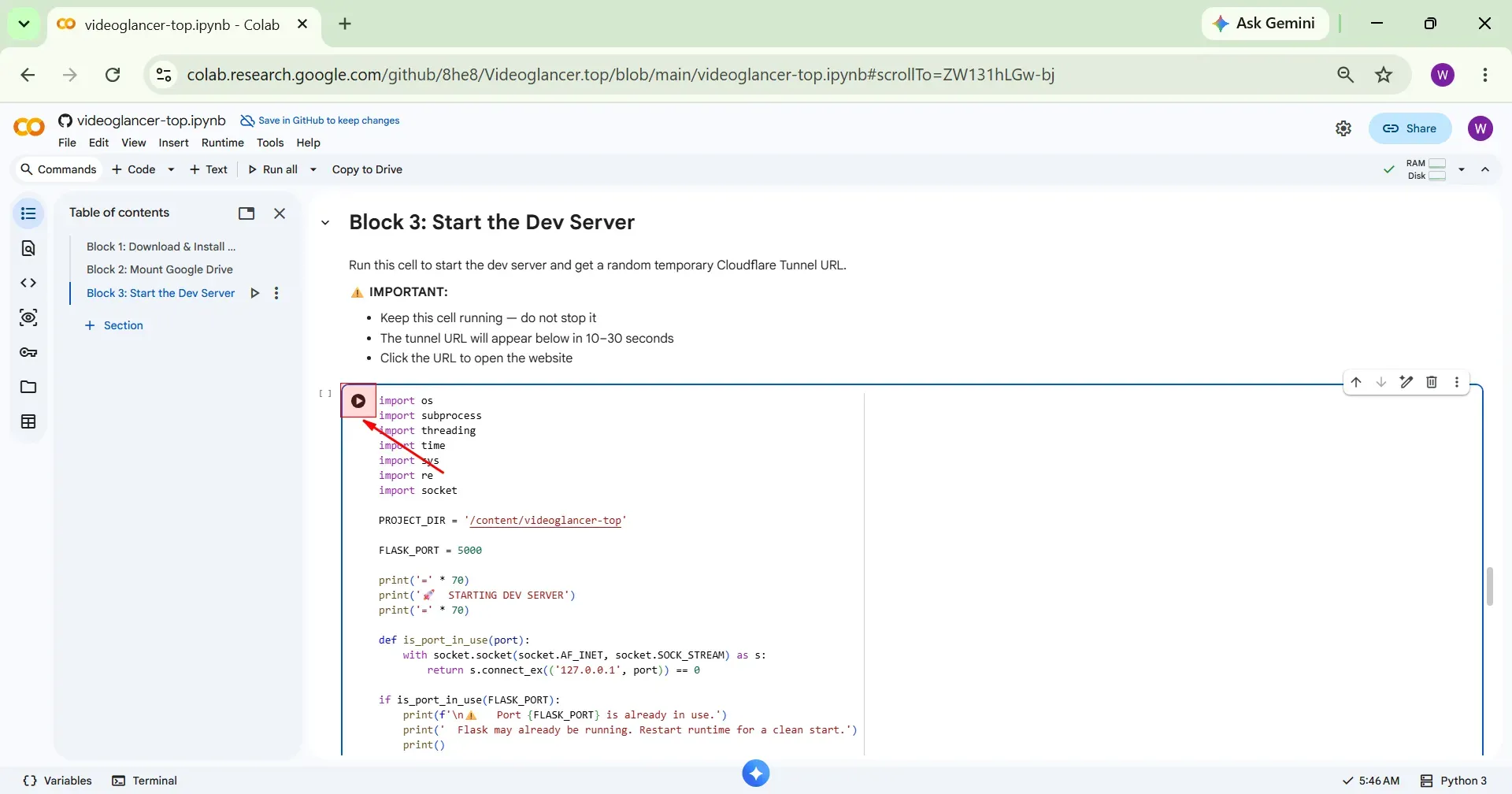The height and width of the screenshot is (794, 1512).
Task: Collapse the Block 3 section heading
Action: 325,223
